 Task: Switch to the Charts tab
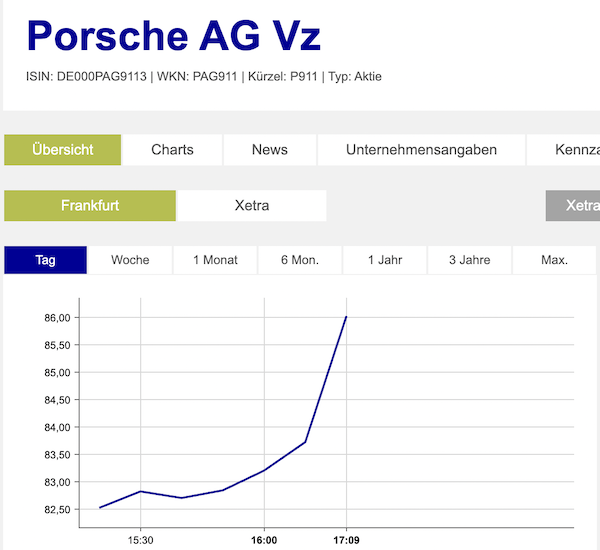click(172, 150)
